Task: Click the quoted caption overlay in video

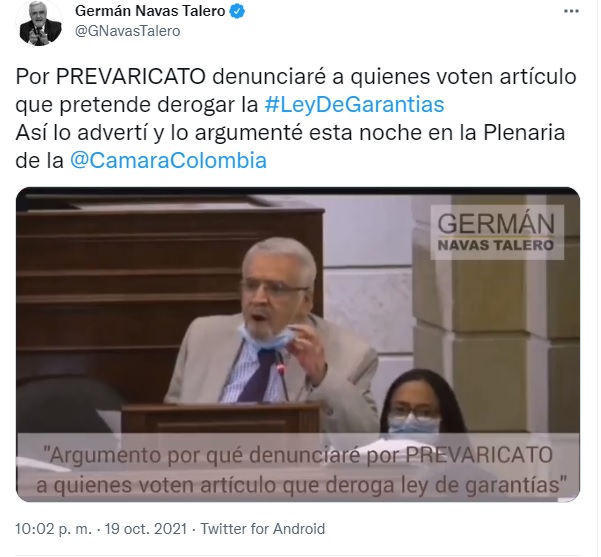Action: coord(298,470)
